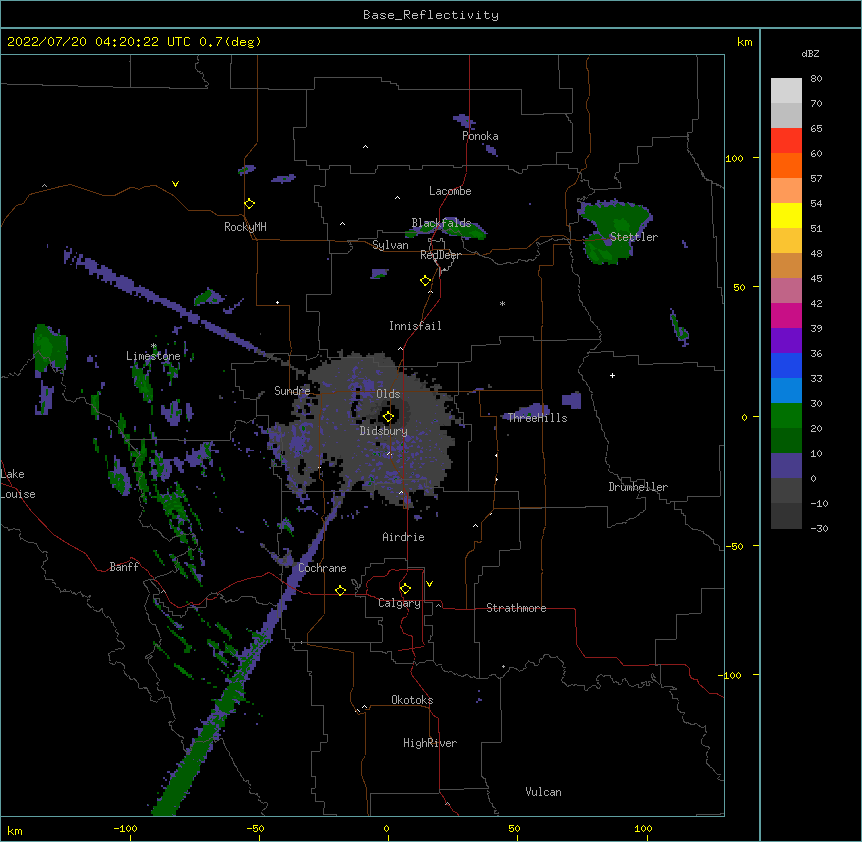Select the Ponoka town label
The image size is (862, 842).
(480, 136)
